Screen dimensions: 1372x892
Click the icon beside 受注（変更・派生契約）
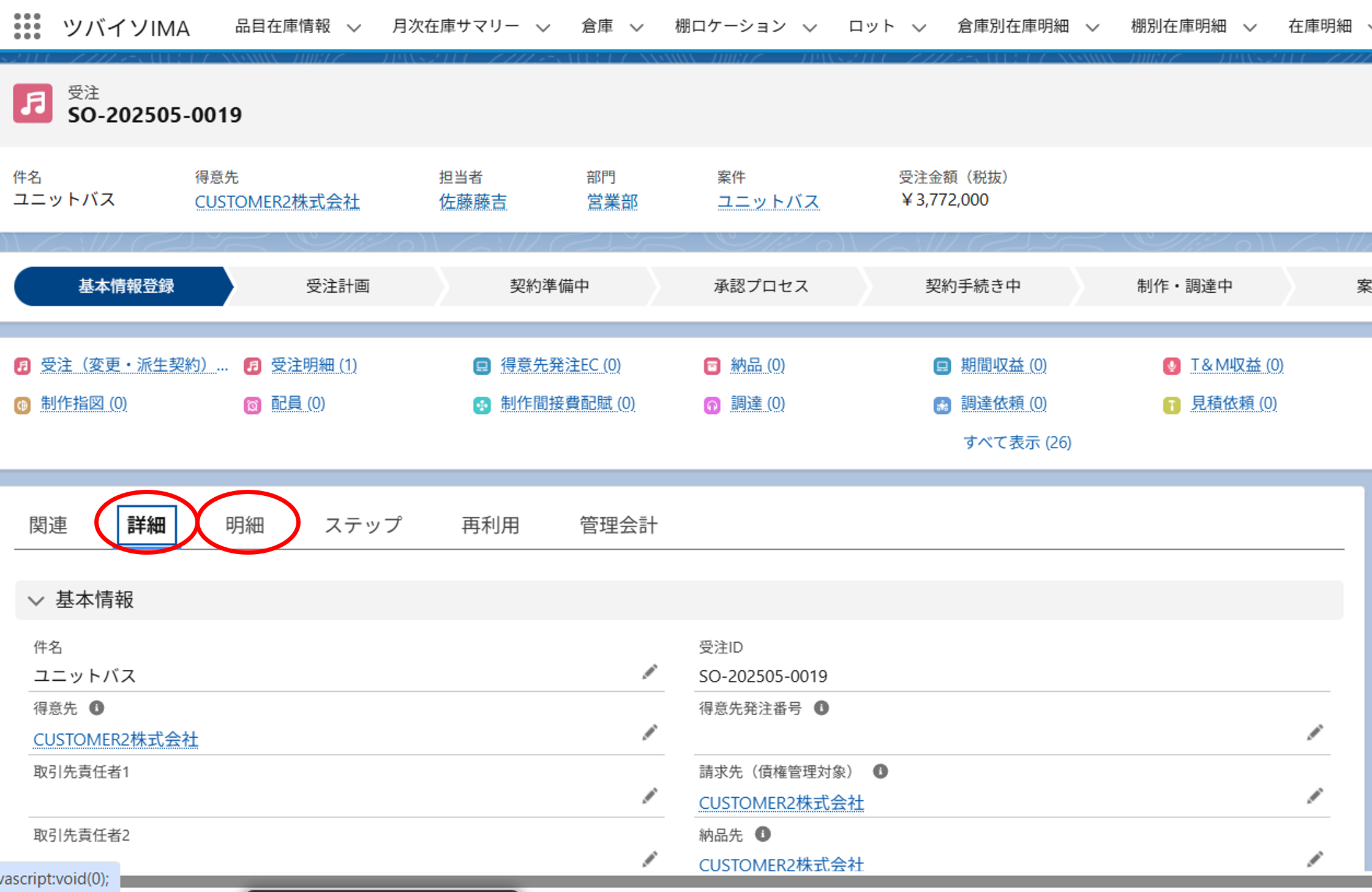tap(23, 366)
